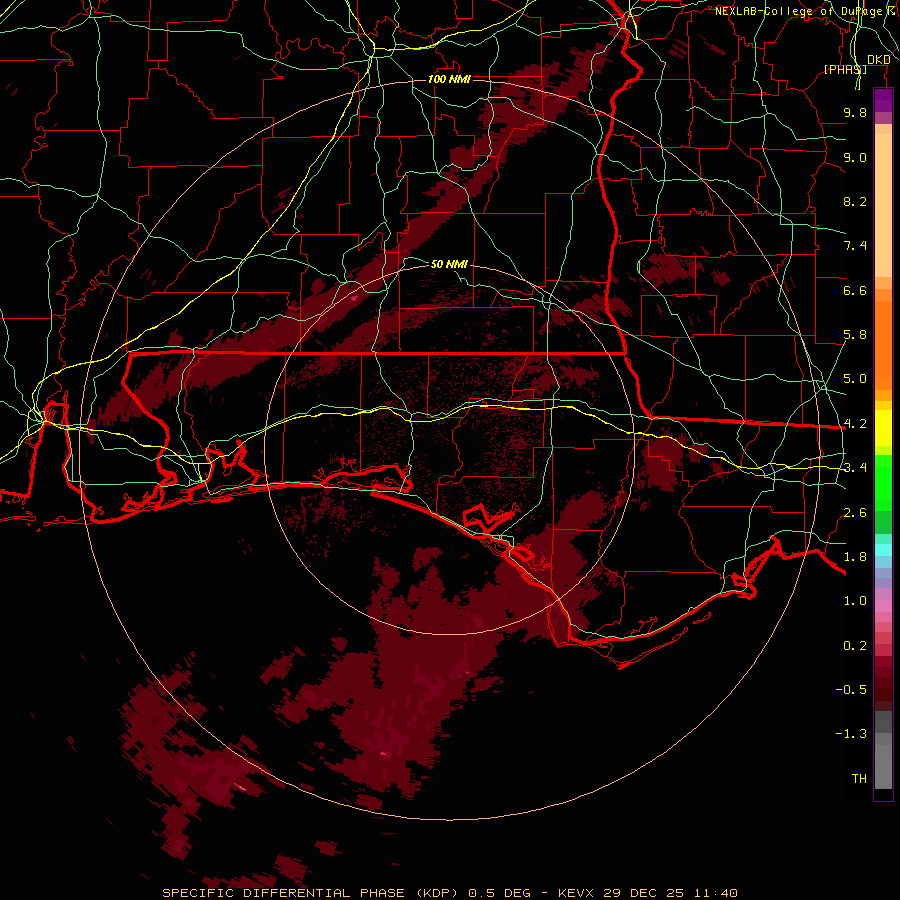This screenshot has width=900, height=900.
Task: Click the KEVX station ID in the caption
Action: point(577,893)
